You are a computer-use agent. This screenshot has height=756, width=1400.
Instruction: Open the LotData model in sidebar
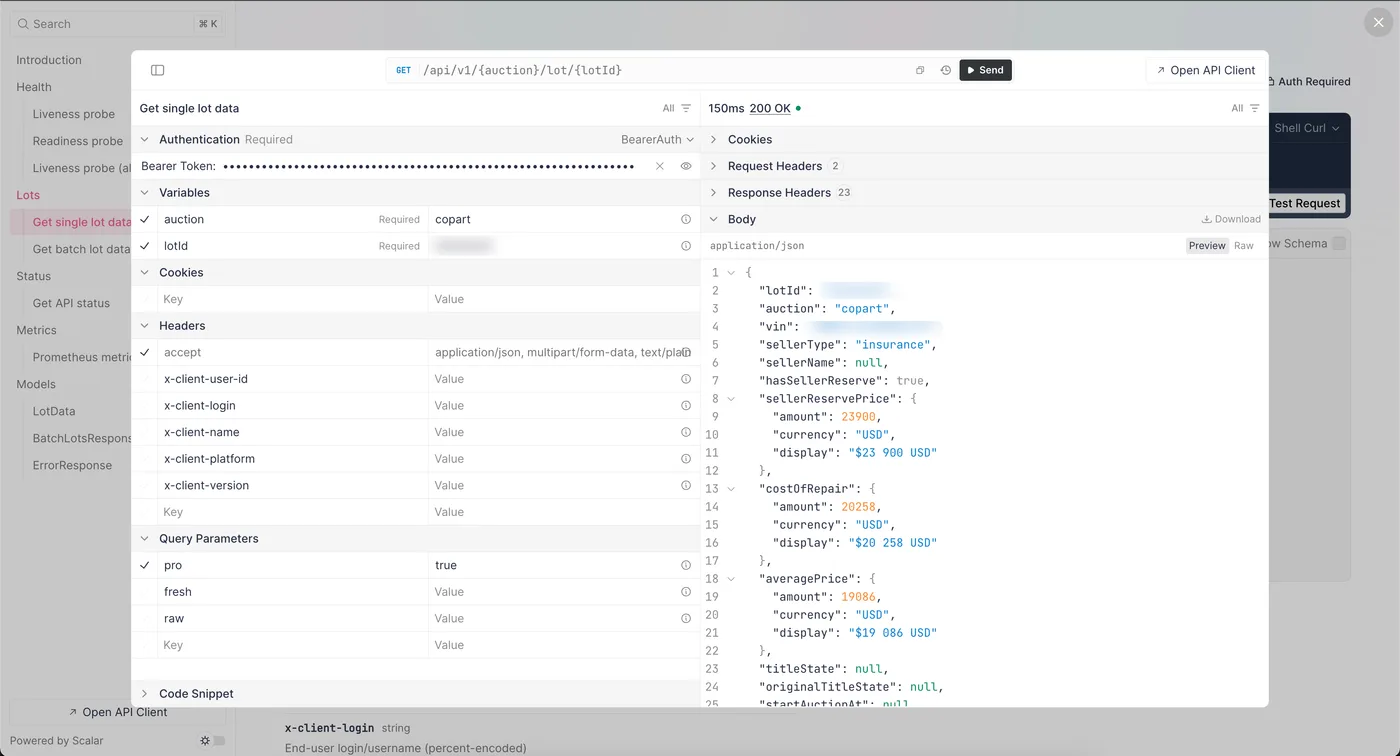click(54, 411)
